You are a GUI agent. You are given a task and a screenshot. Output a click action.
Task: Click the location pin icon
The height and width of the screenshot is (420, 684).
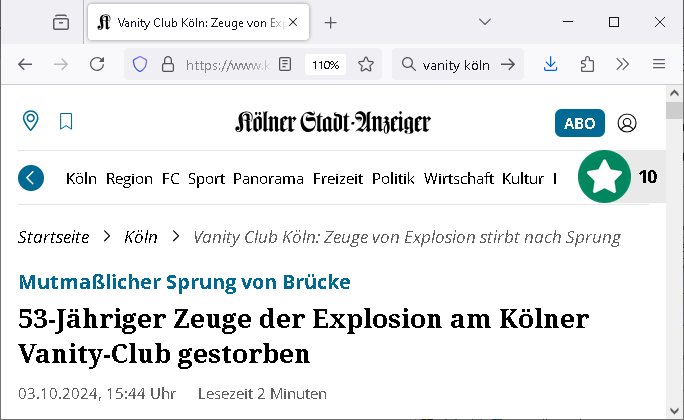(x=31, y=122)
